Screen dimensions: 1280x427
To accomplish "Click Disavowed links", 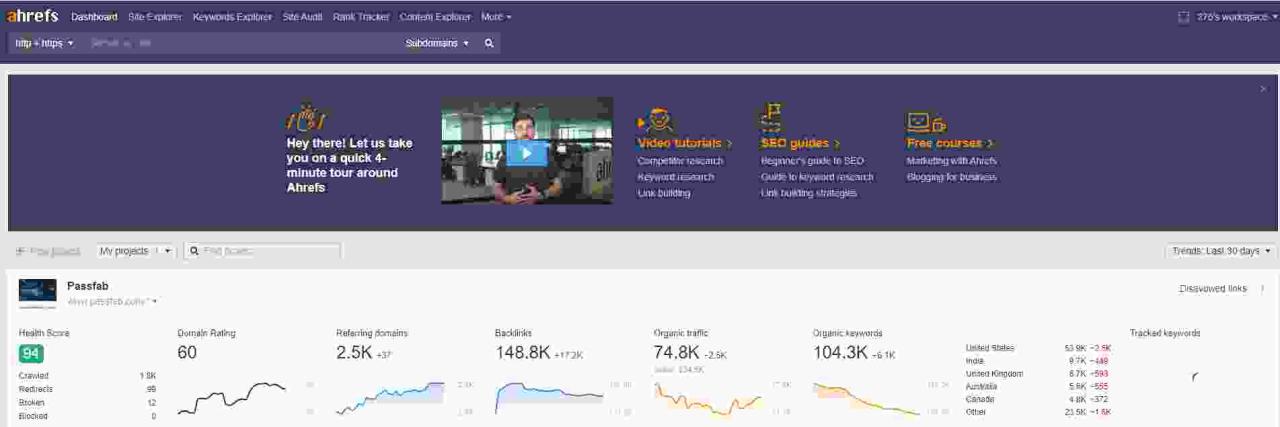I will [1213, 288].
